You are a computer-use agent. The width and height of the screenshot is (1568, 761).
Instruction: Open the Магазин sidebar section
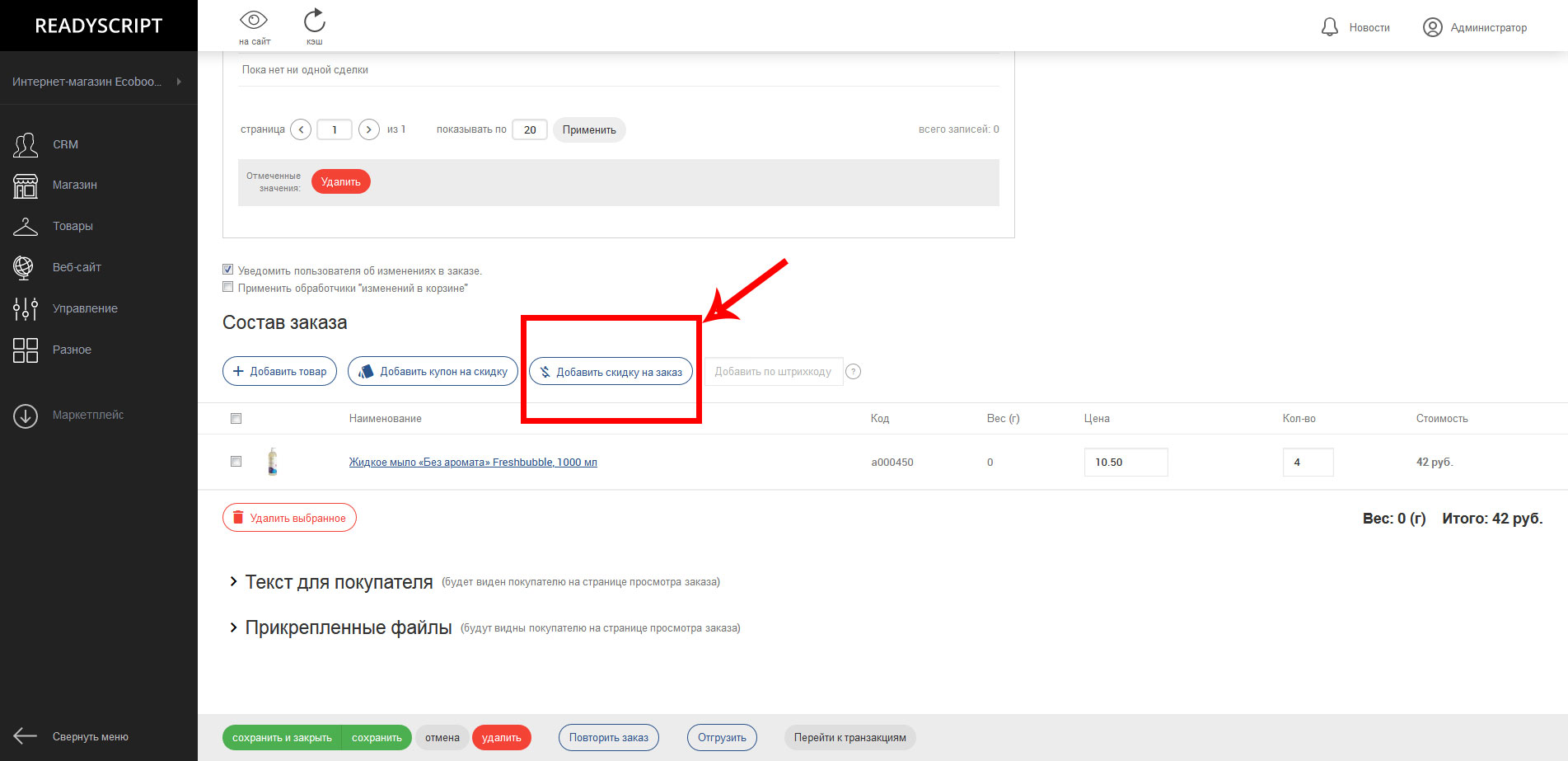click(x=26, y=186)
